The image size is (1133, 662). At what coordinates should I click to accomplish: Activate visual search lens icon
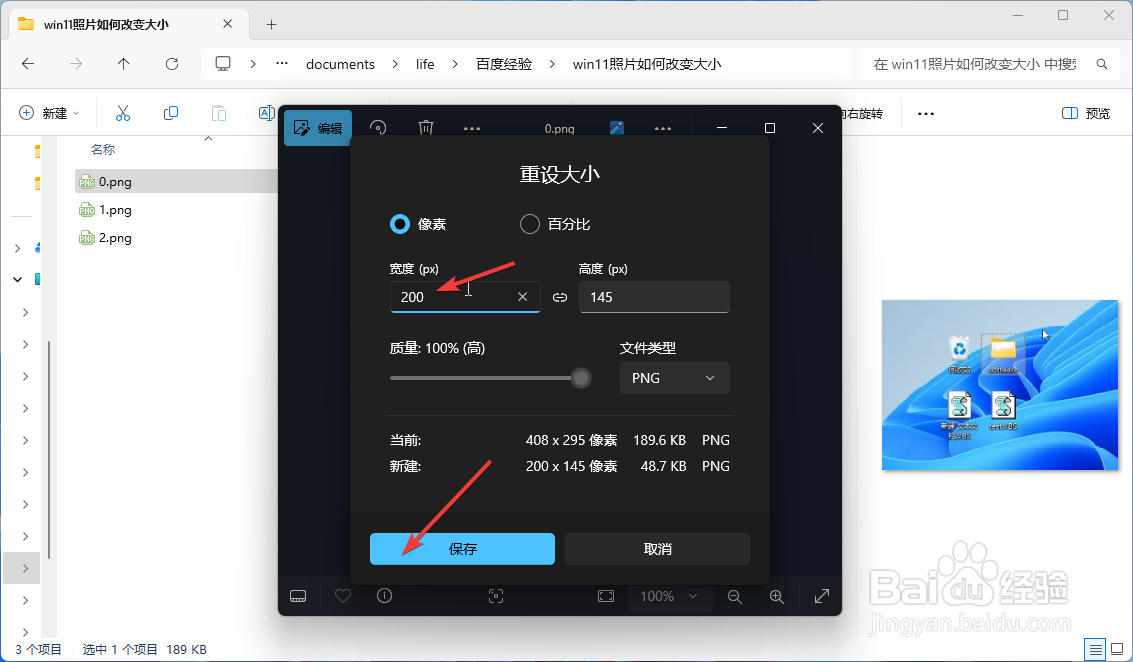point(496,596)
